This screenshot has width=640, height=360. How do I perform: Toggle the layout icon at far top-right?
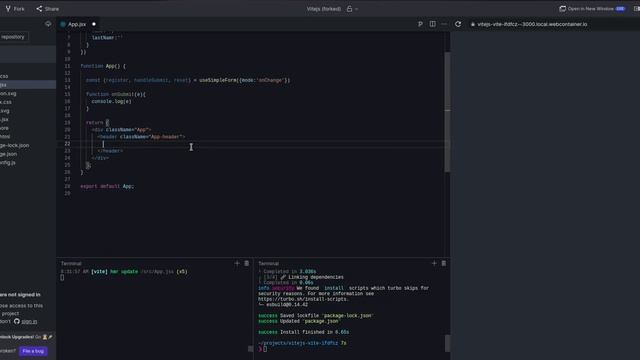tap(637, 9)
